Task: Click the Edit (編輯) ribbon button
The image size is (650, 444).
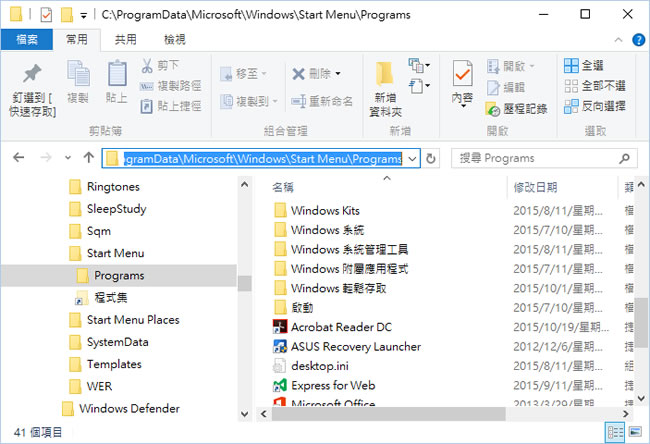Action: [506, 87]
